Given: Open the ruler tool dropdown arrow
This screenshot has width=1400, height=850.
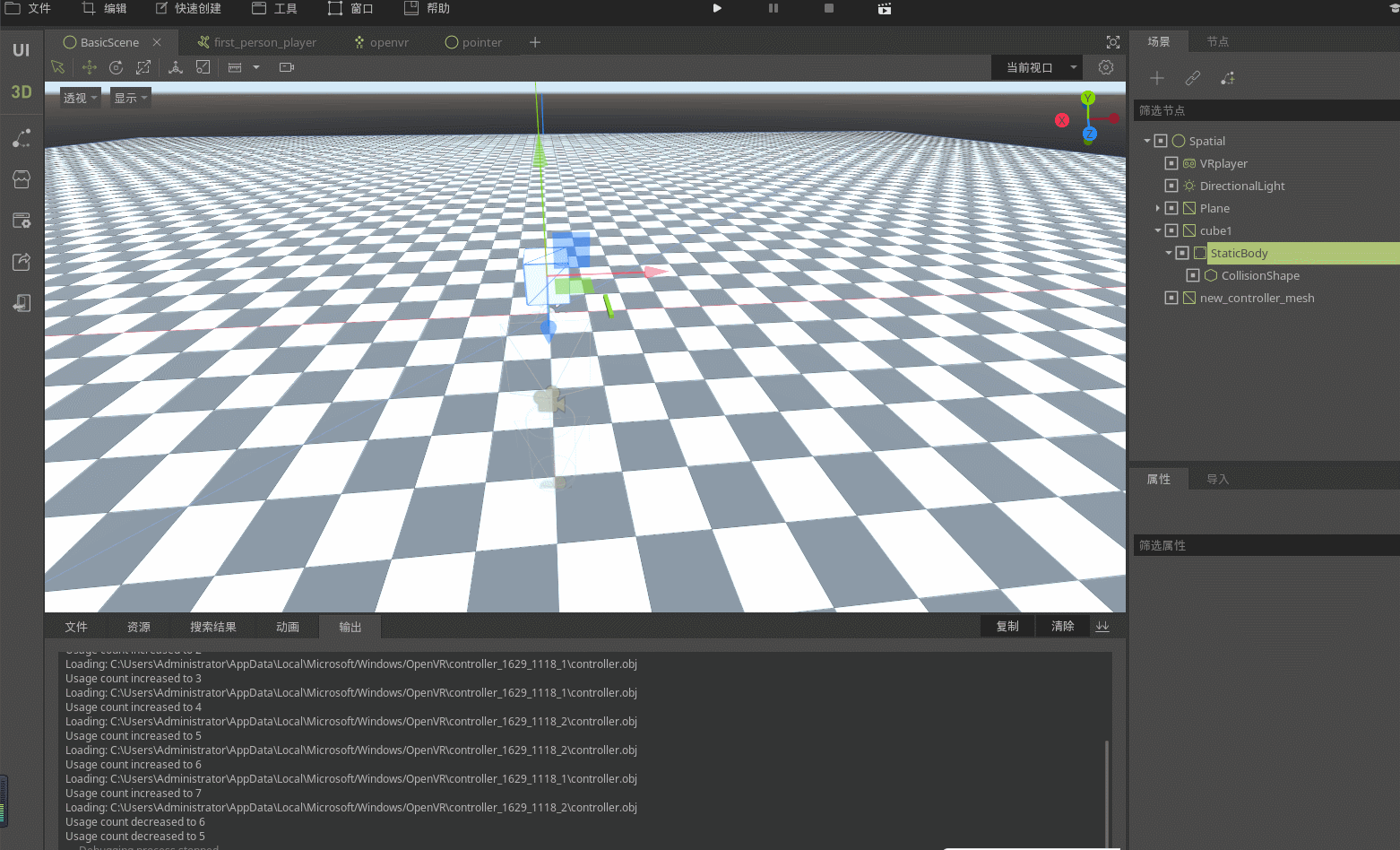Looking at the screenshot, I should point(256,67).
